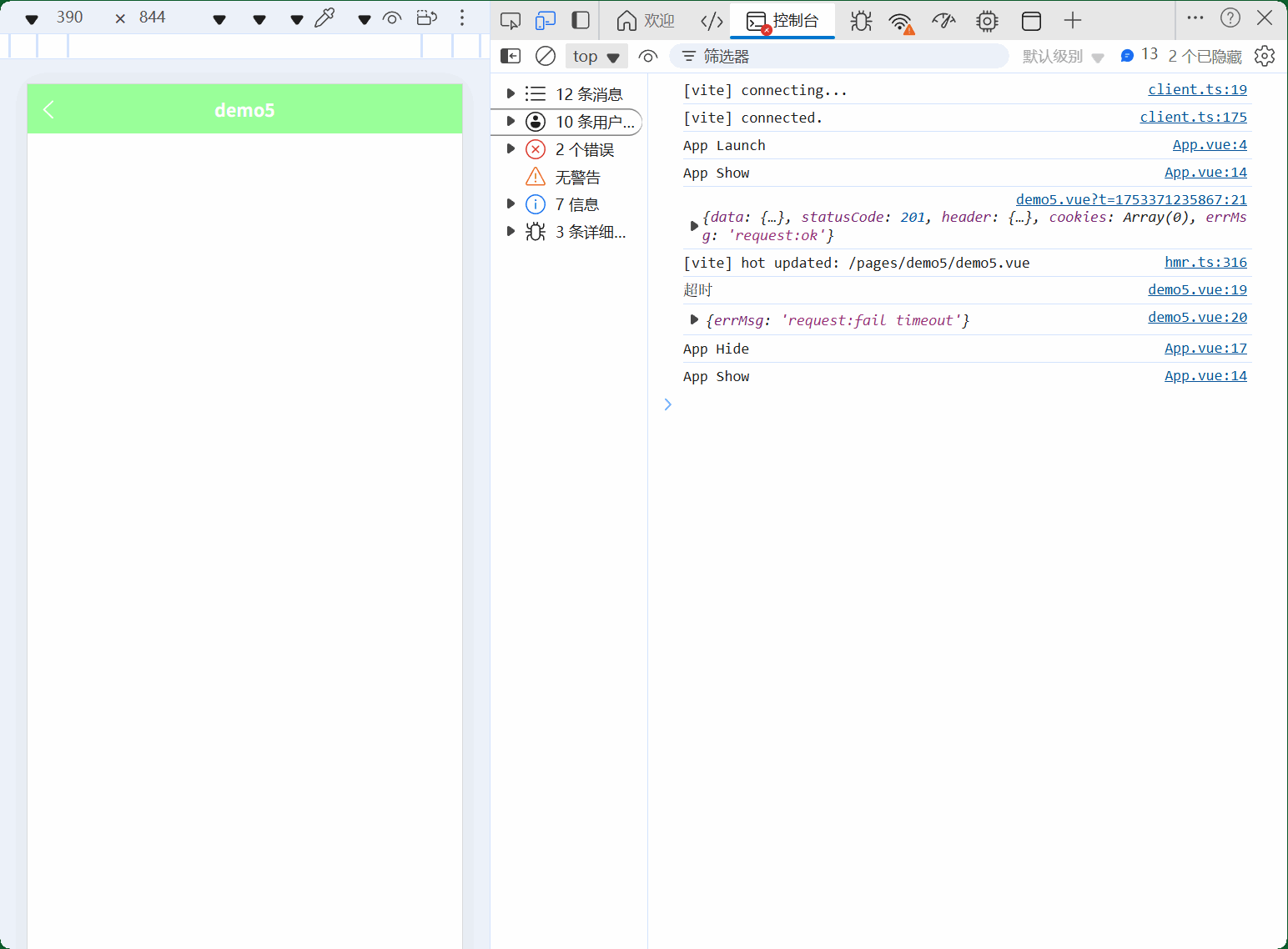Open the debugger bug panel
The height and width of the screenshot is (949, 1288).
tap(860, 20)
